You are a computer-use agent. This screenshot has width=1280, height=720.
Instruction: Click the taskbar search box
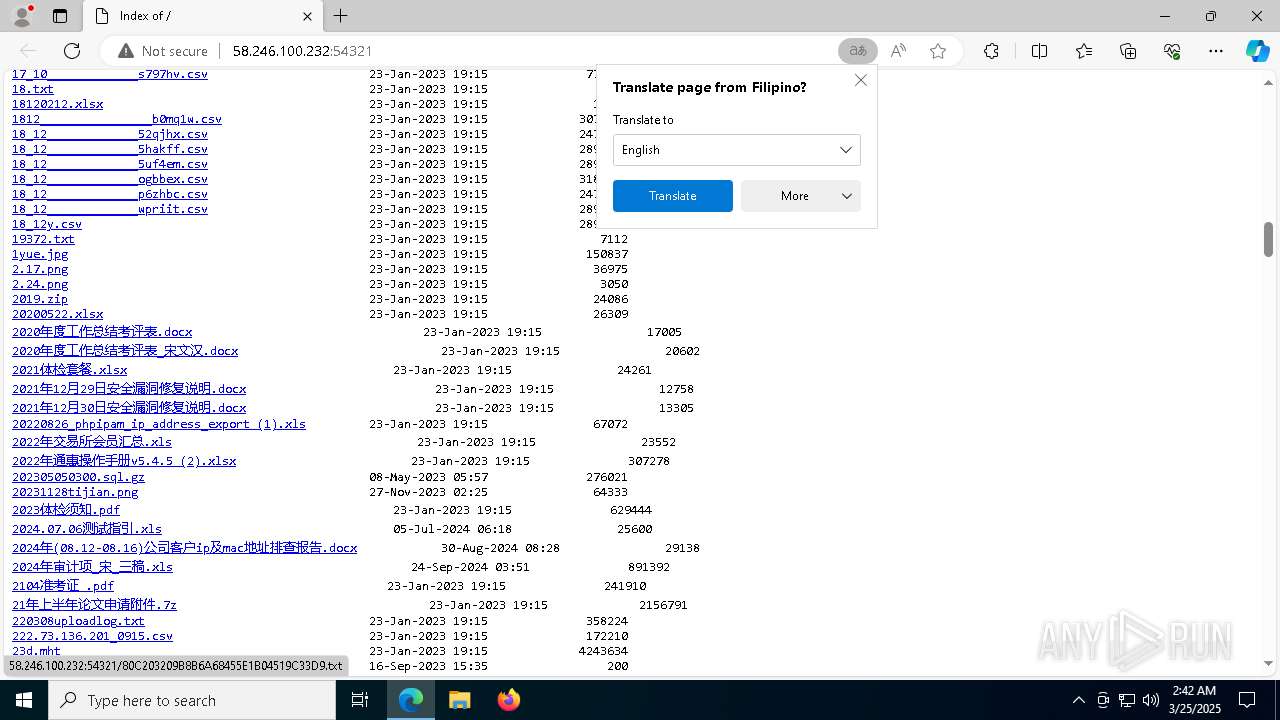coord(192,700)
